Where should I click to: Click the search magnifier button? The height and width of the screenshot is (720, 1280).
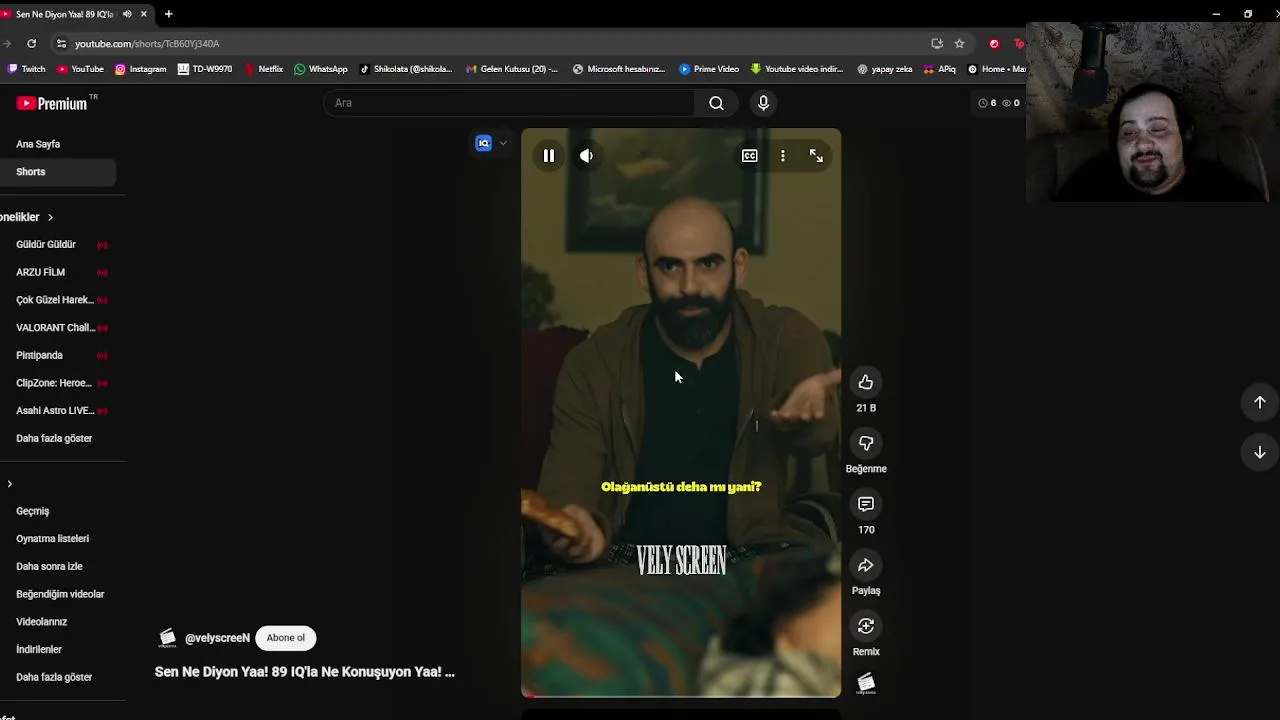[716, 103]
